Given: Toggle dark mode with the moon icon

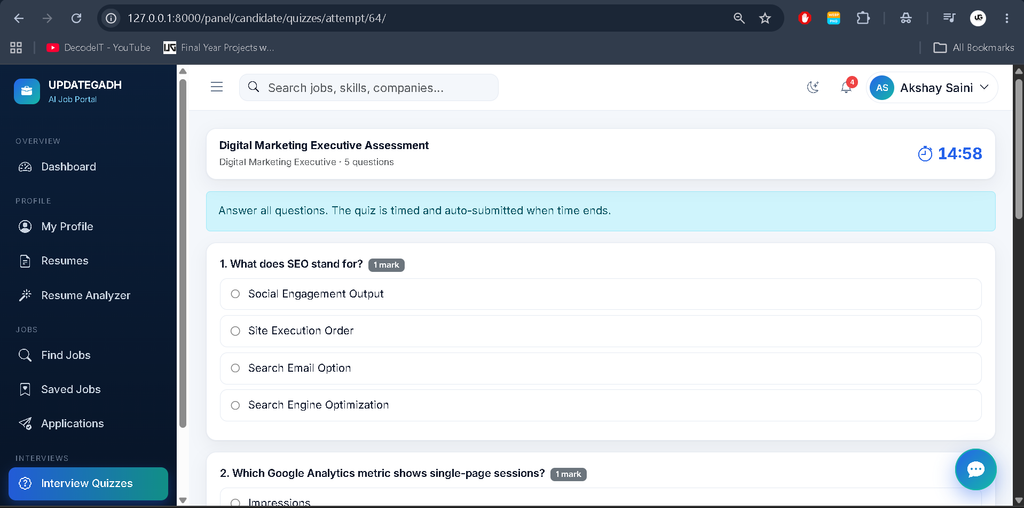Looking at the screenshot, I should 813,87.
